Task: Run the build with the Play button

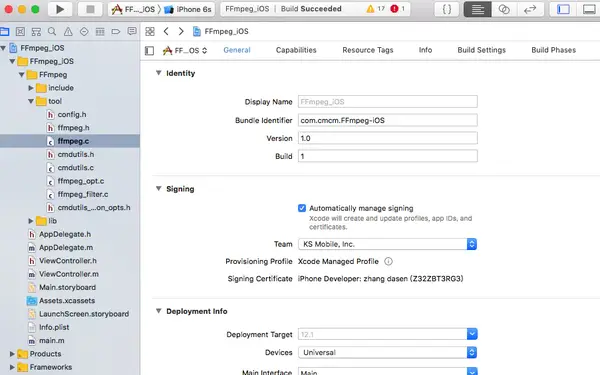Action: [60, 9]
